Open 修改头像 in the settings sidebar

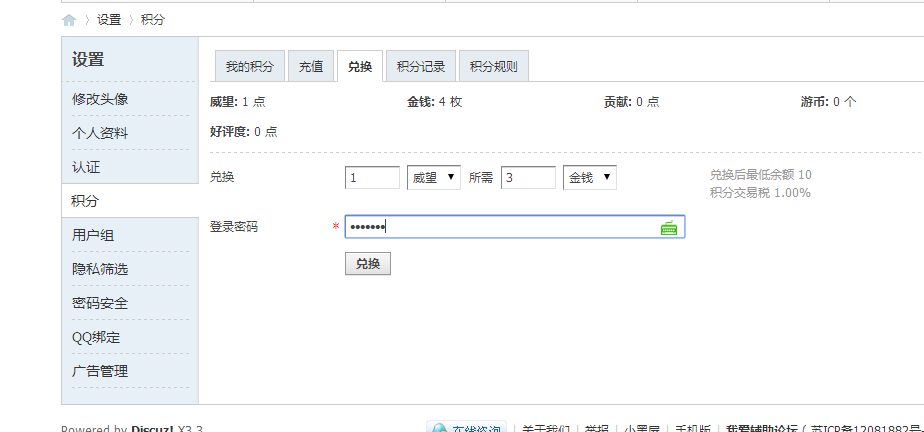[x=100, y=100]
